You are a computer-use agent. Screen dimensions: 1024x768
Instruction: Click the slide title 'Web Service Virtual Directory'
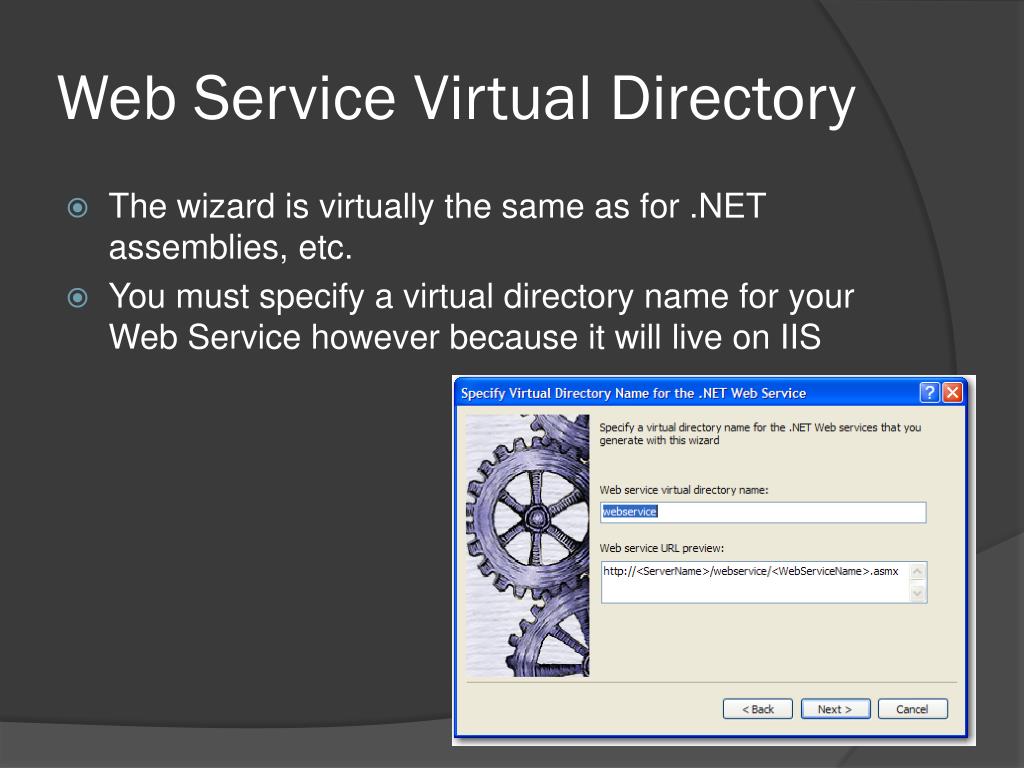coord(456,98)
